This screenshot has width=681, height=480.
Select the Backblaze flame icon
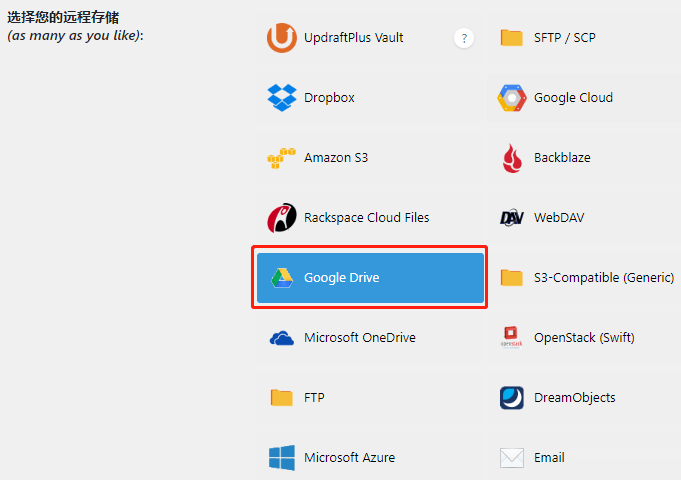(512, 158)
